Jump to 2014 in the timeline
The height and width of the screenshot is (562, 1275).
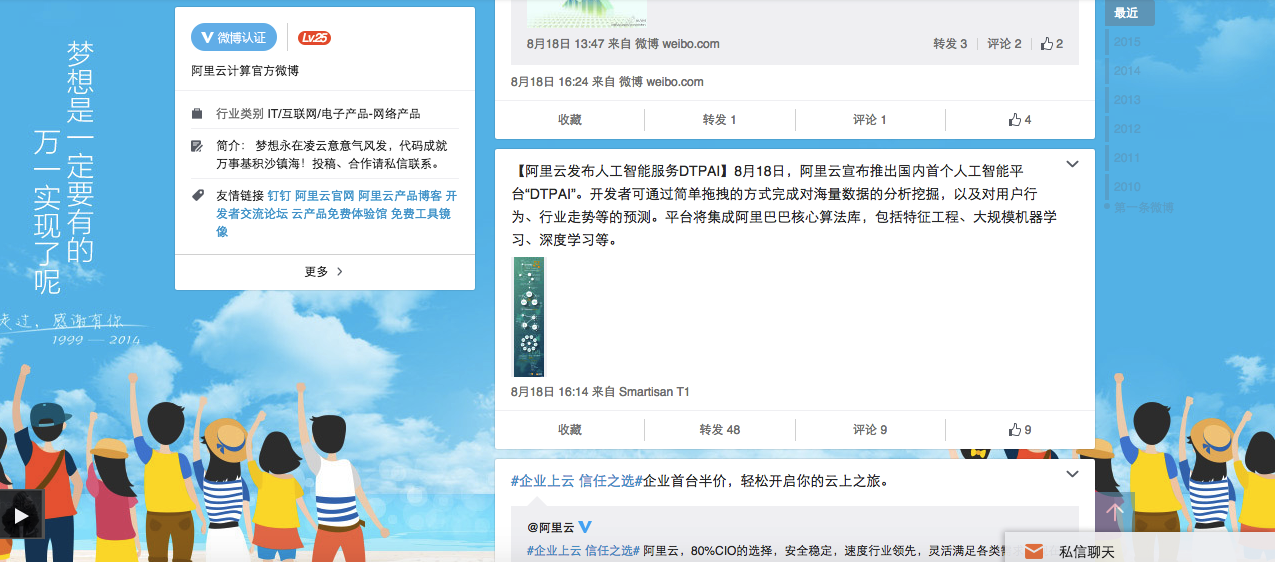(1127, 71)
